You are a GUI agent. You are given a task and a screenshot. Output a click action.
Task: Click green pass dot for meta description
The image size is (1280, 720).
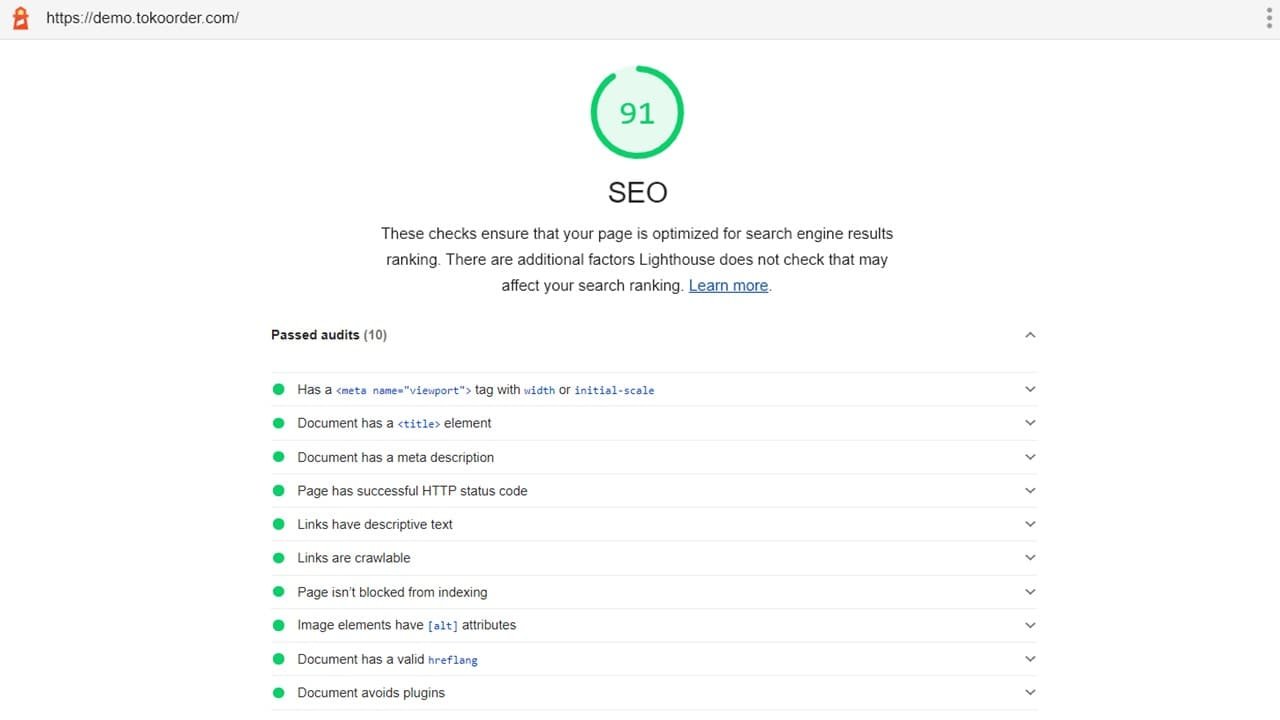(x=279, y=457)
